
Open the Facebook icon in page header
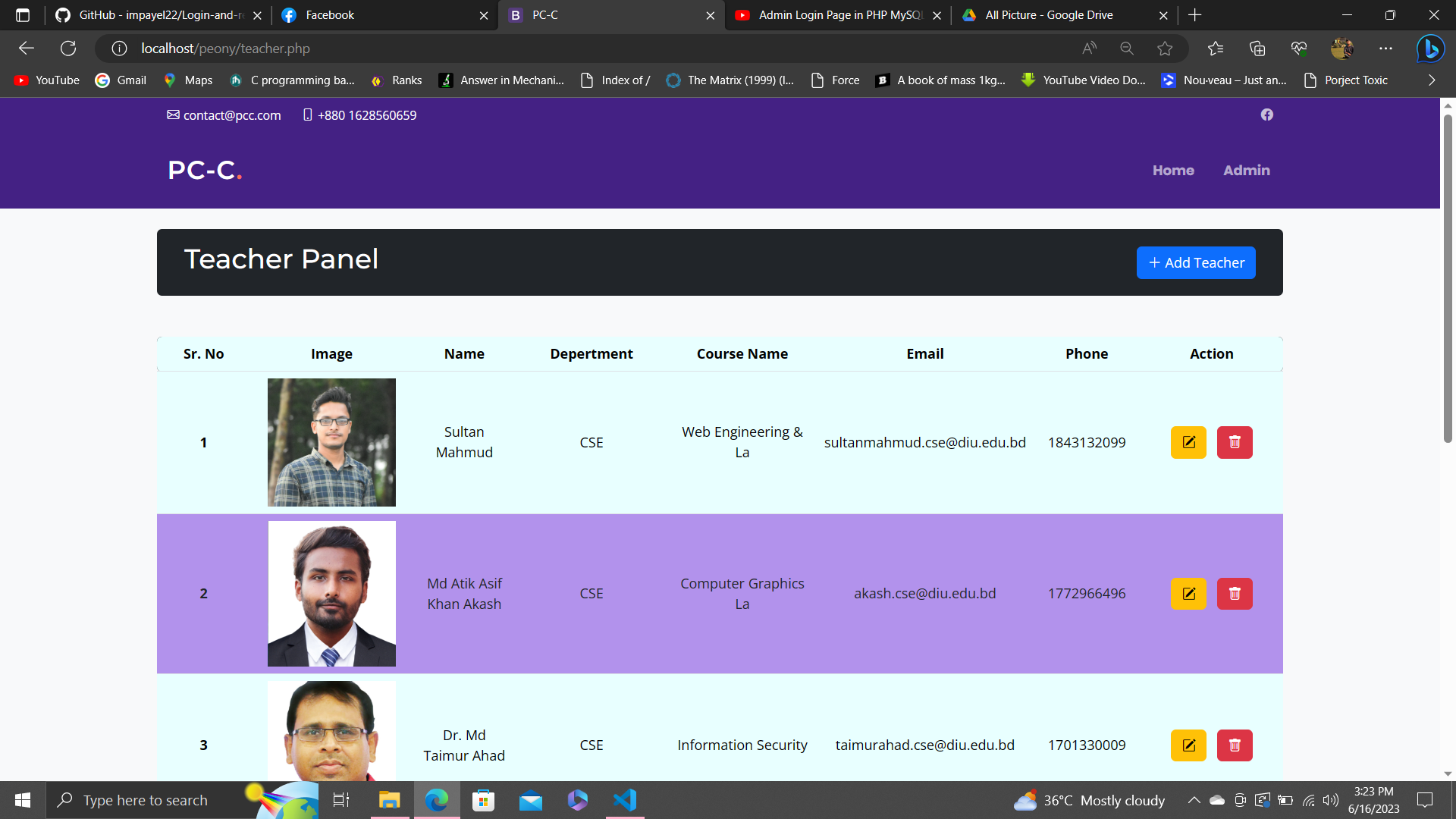(1267, 115)
